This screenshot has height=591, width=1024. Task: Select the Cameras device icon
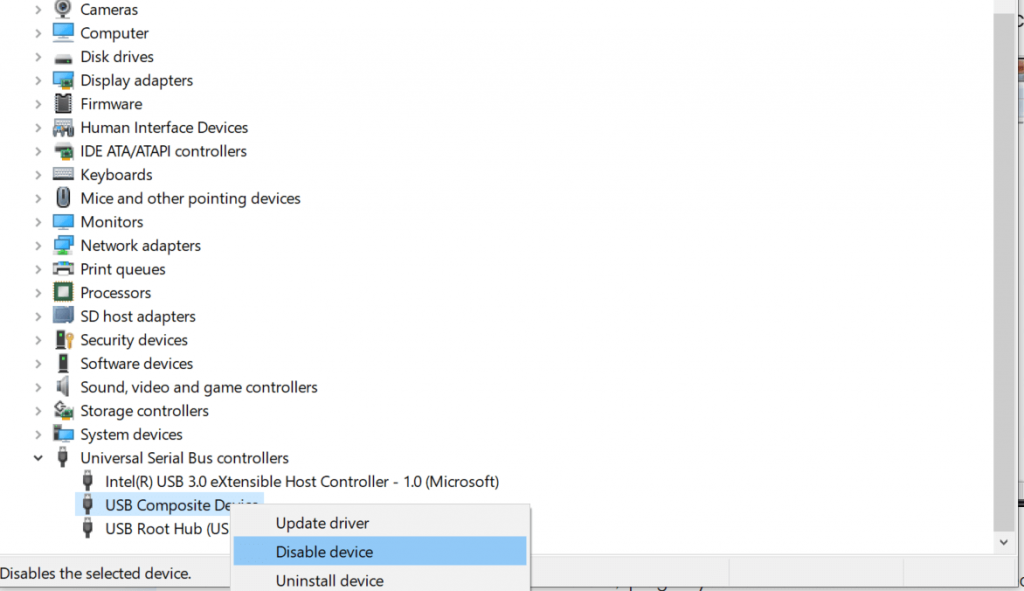pyautogui.click(x=62, y=9)
